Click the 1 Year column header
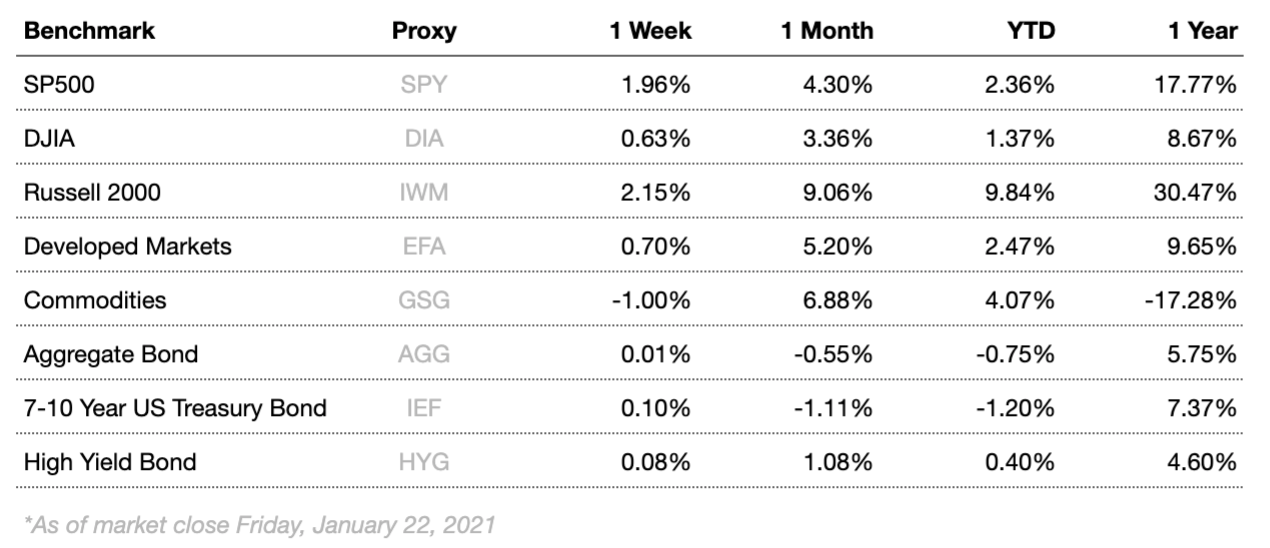The image size is (1270, 548). click(x=1202, y=31)
